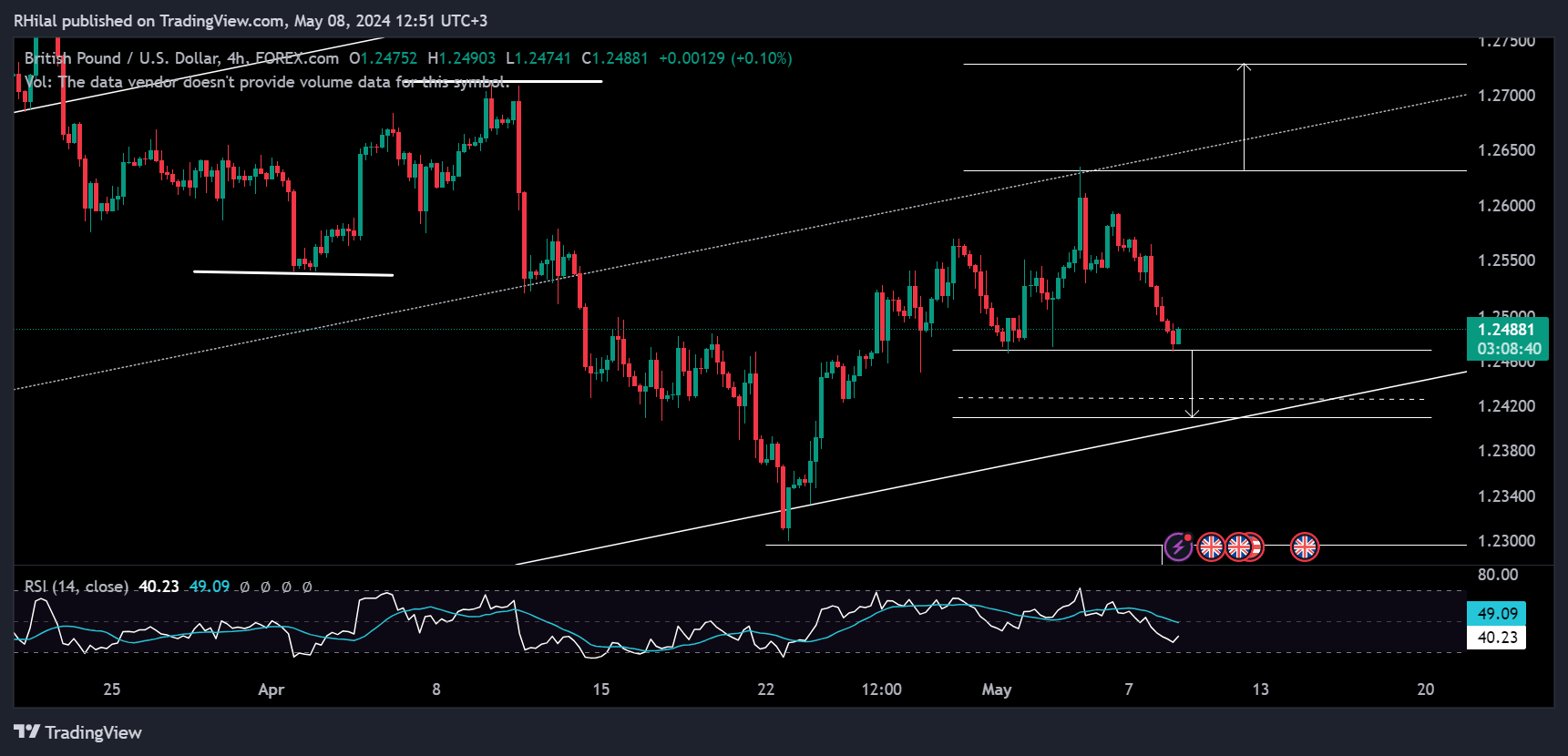
Task: Click the 80.00 RSI scale label
Action: point(1498,575)
